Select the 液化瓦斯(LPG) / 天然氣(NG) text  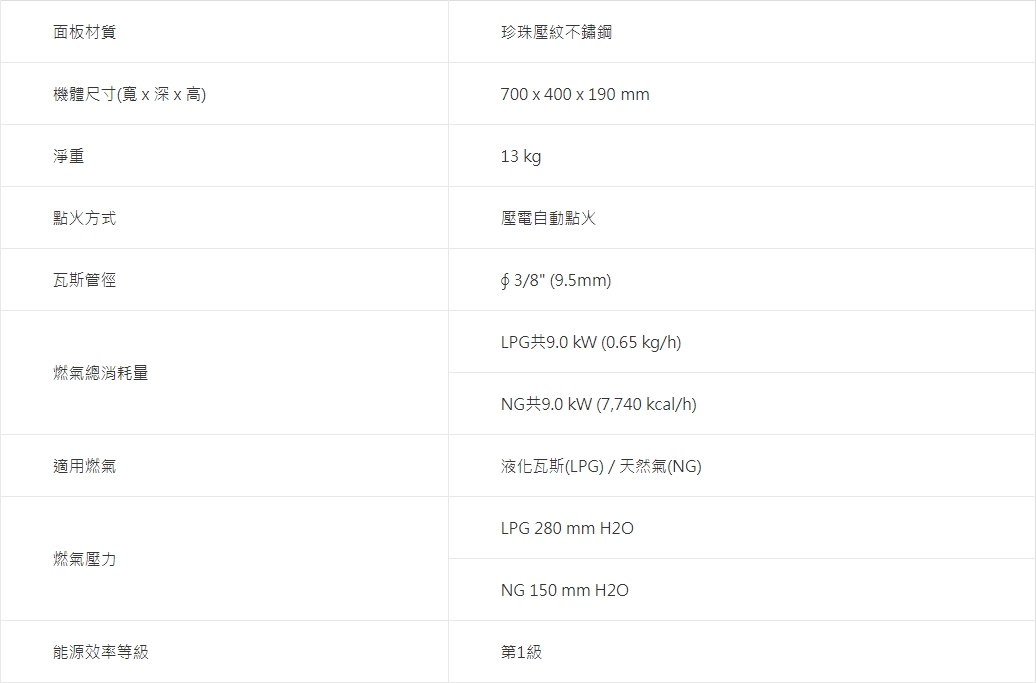coord(601,466)
